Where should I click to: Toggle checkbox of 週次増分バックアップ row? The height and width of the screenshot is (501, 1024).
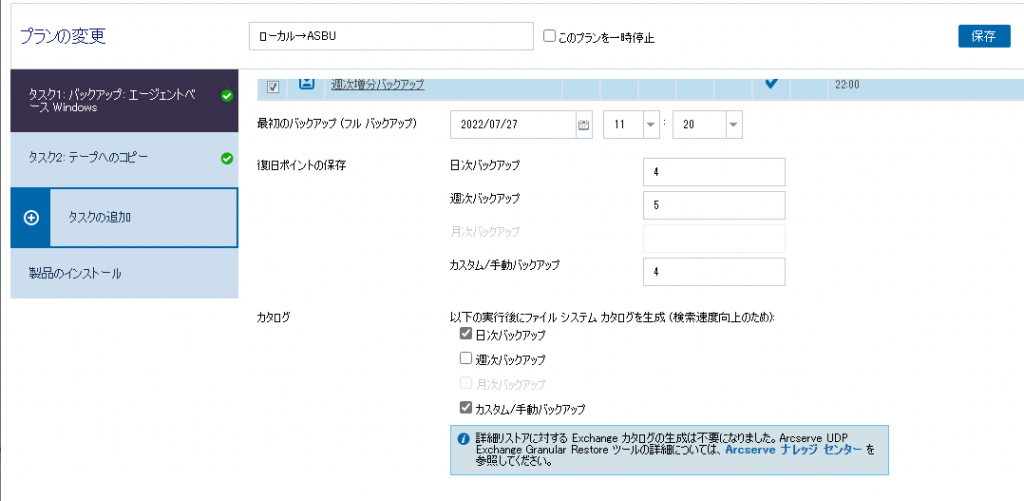[274, 86]
